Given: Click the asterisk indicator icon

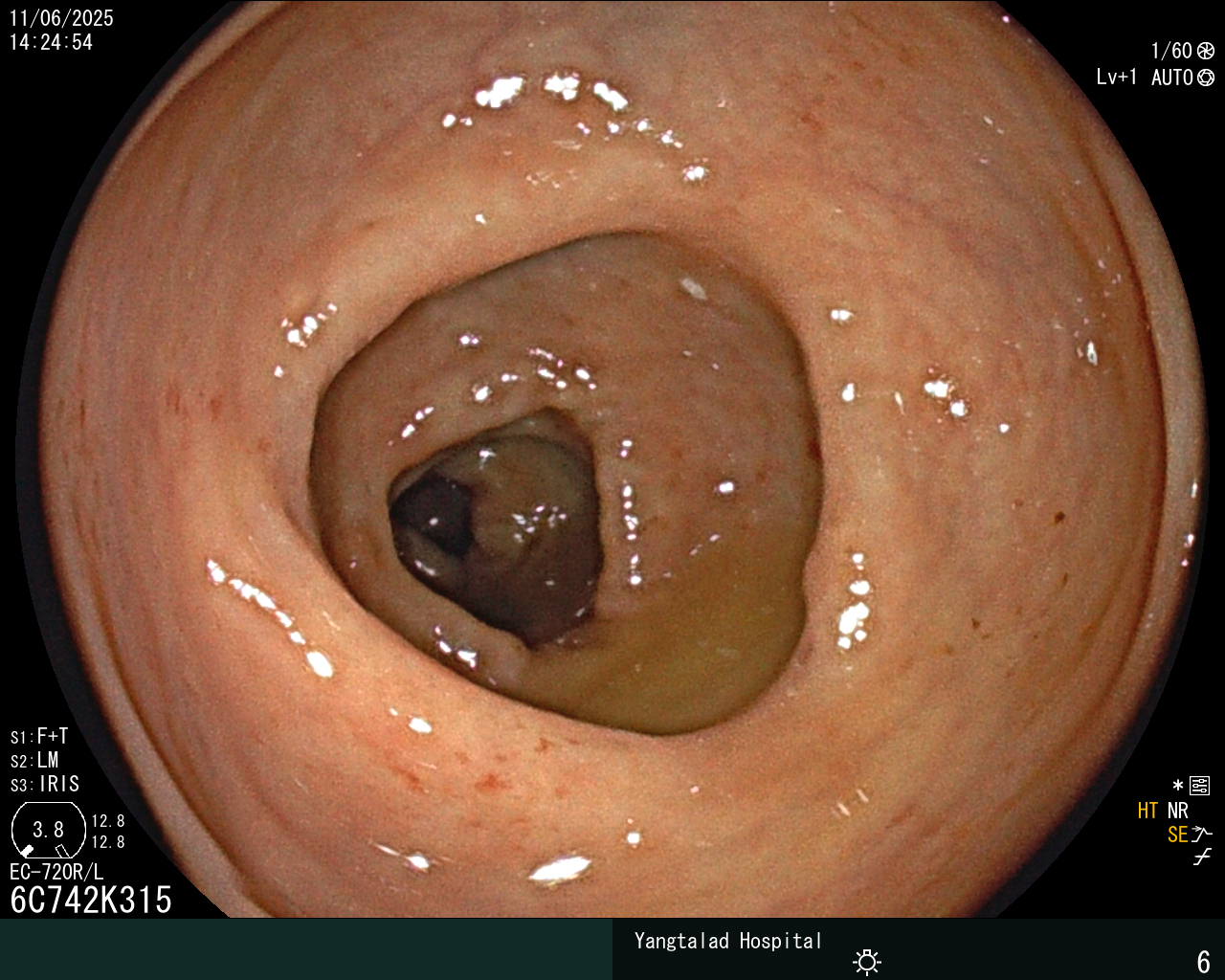Looking at the screenshot, I should (x=1178, y=786).
